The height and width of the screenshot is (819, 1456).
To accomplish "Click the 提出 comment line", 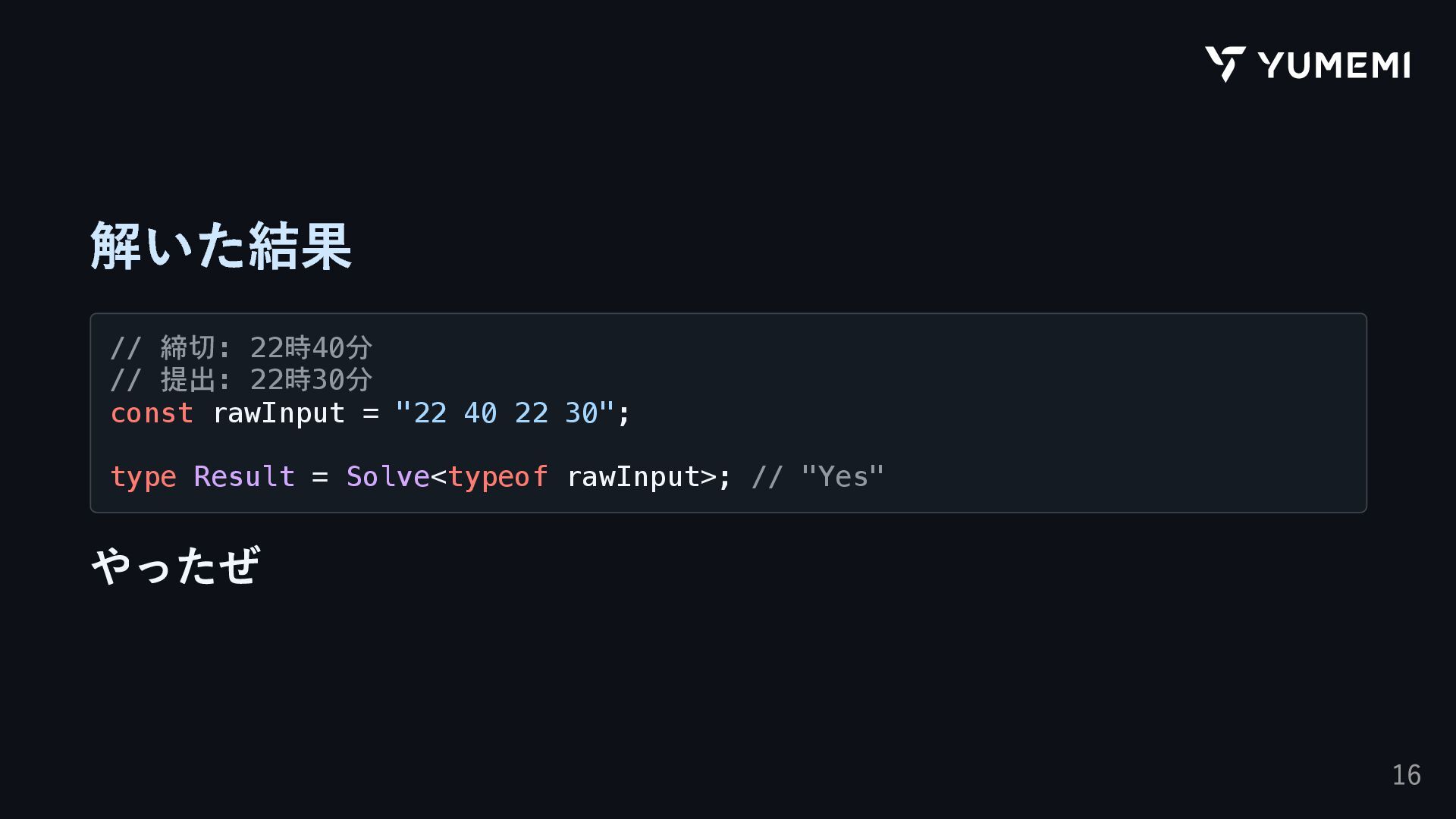I will (241, 380).
